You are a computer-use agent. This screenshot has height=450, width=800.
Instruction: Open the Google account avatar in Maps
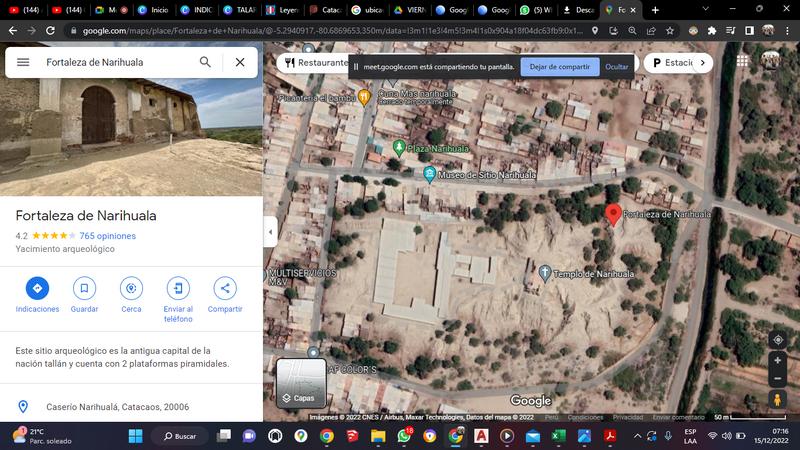770,61
